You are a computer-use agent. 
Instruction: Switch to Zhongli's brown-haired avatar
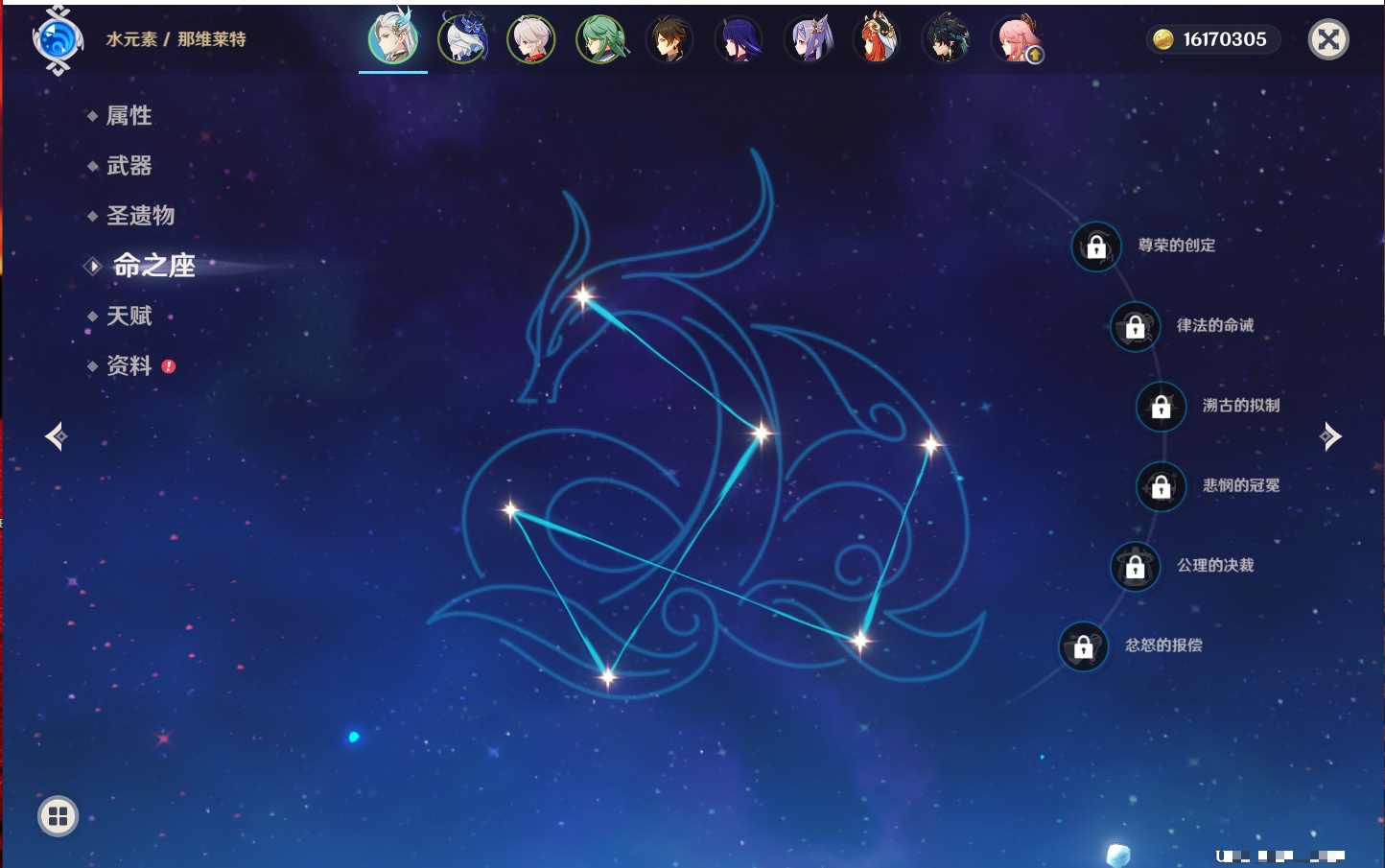pos(669,39)
